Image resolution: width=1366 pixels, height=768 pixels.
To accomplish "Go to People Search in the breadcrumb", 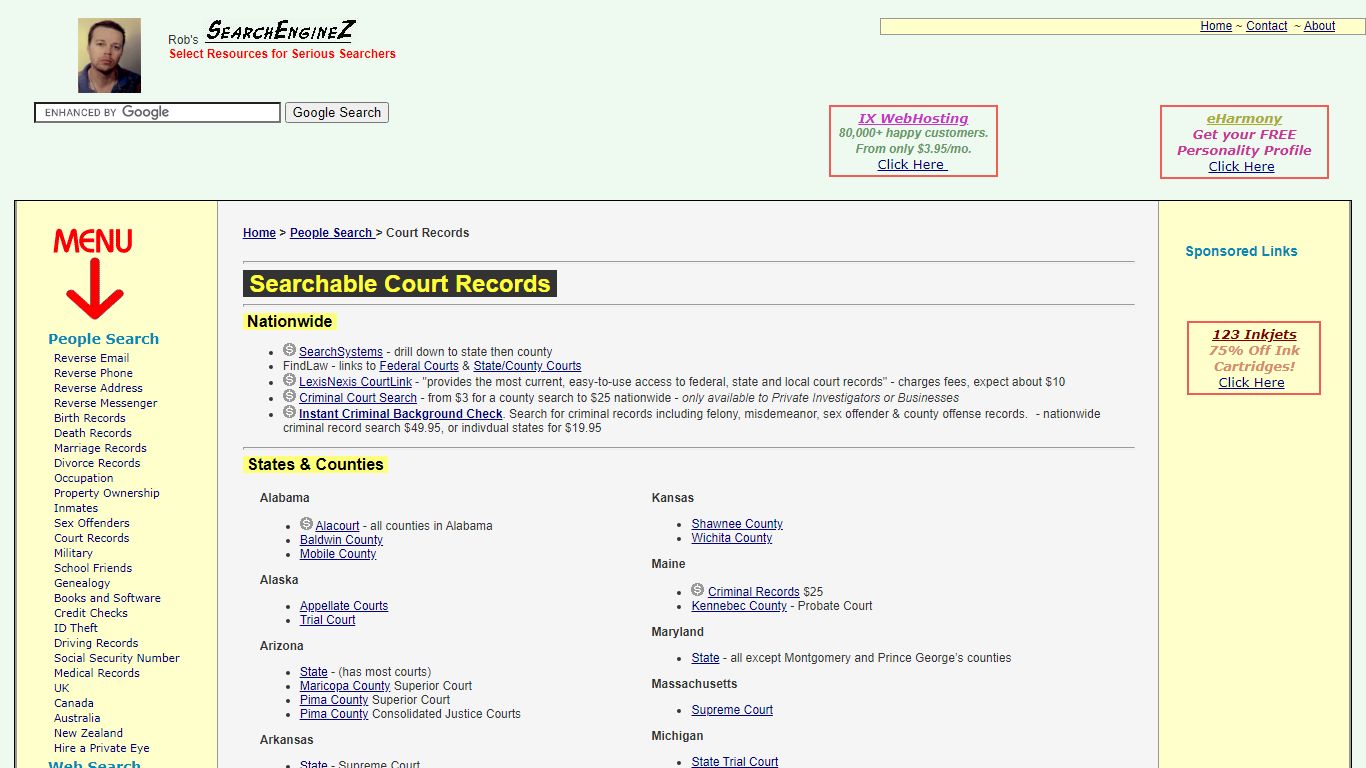I will tap(331, 233).
